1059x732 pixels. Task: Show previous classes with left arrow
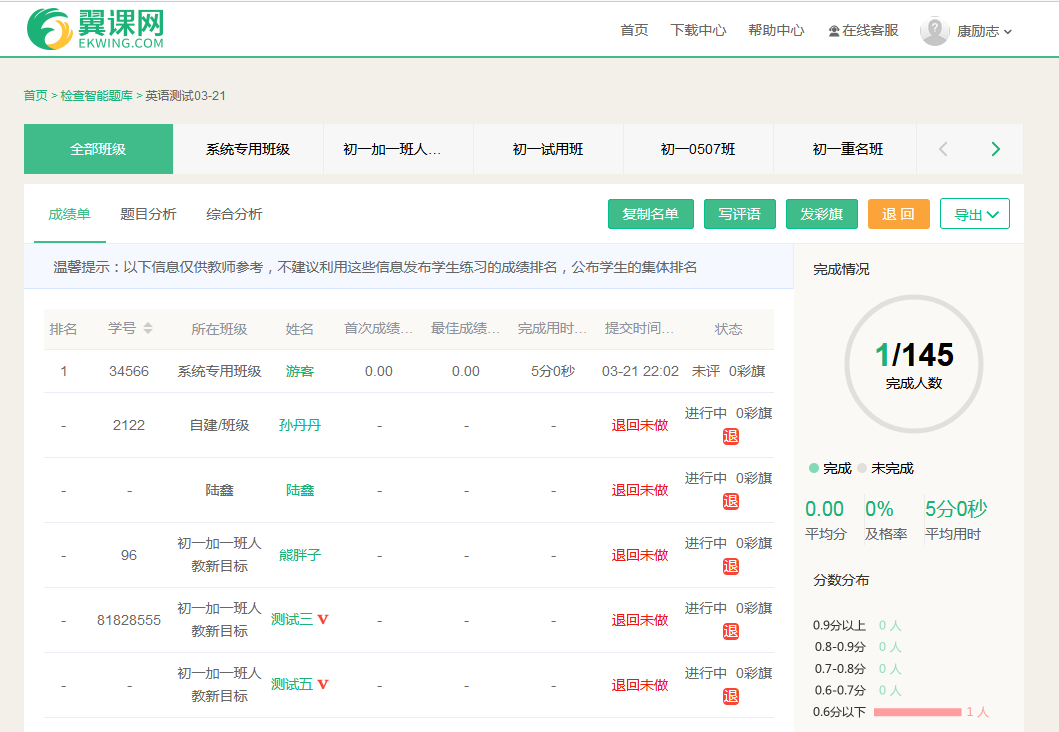click(x=944, y=149)
